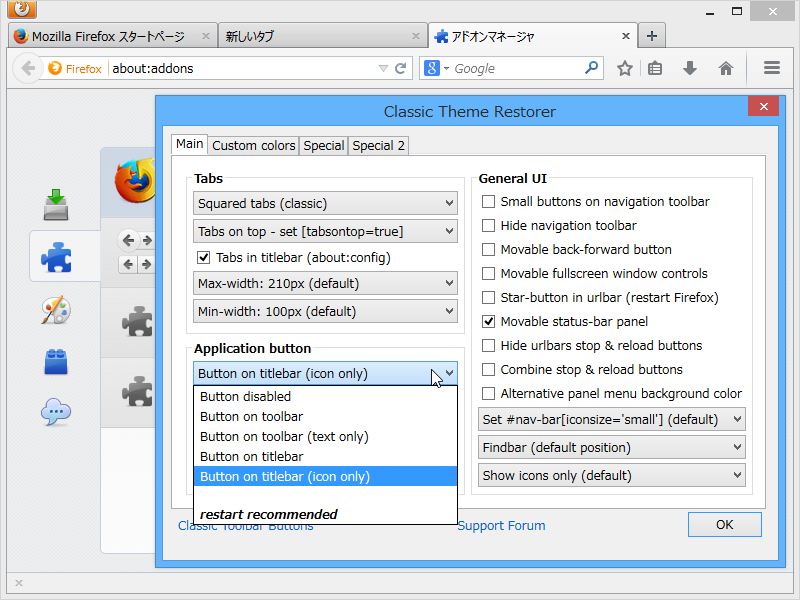800x600 pixels.
Task: Uncheck Tabs in titlebar (about:config)
Action: [x=204, y=258]
